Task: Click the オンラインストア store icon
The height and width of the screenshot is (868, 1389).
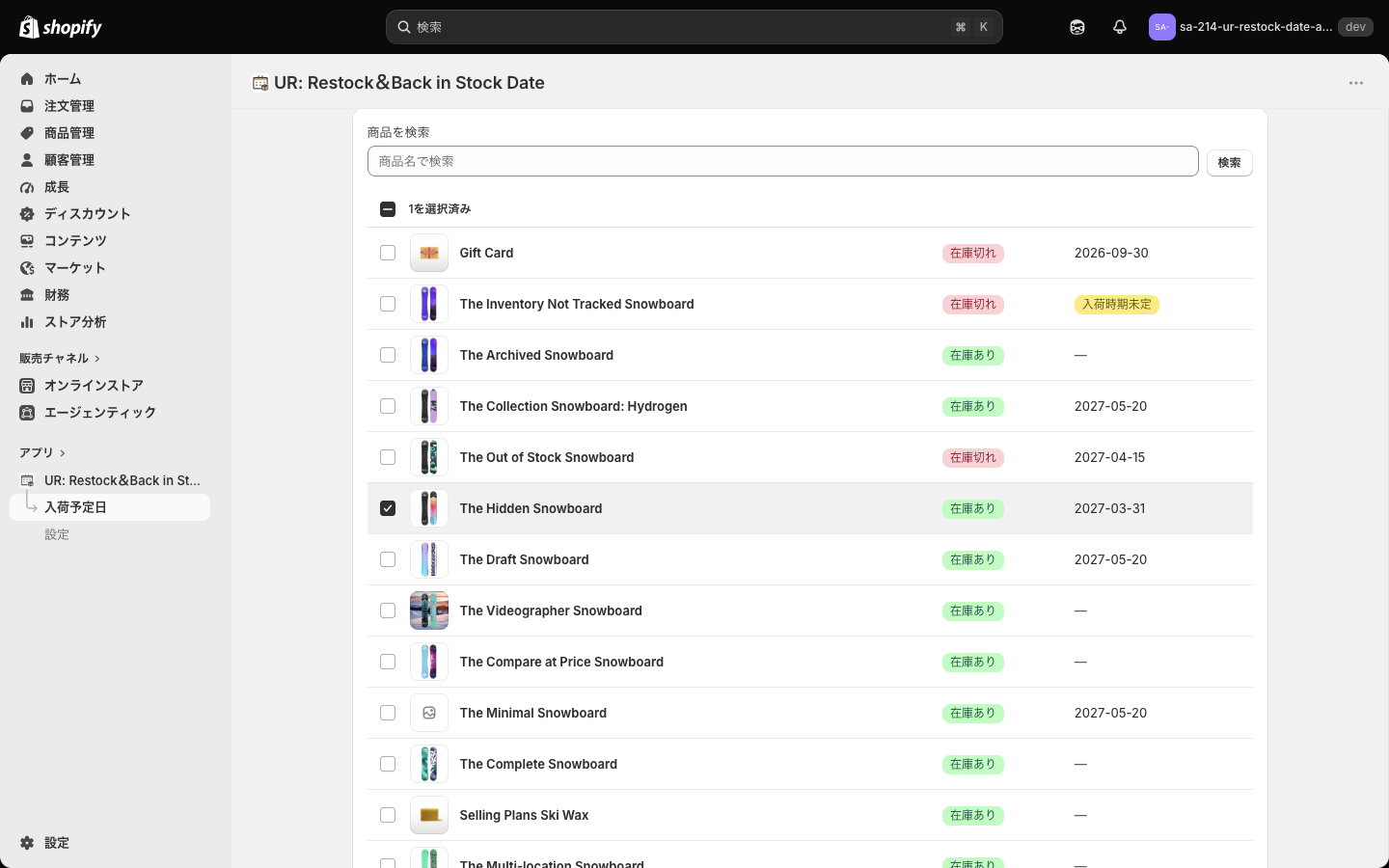Action: click(x=27, y=386)
